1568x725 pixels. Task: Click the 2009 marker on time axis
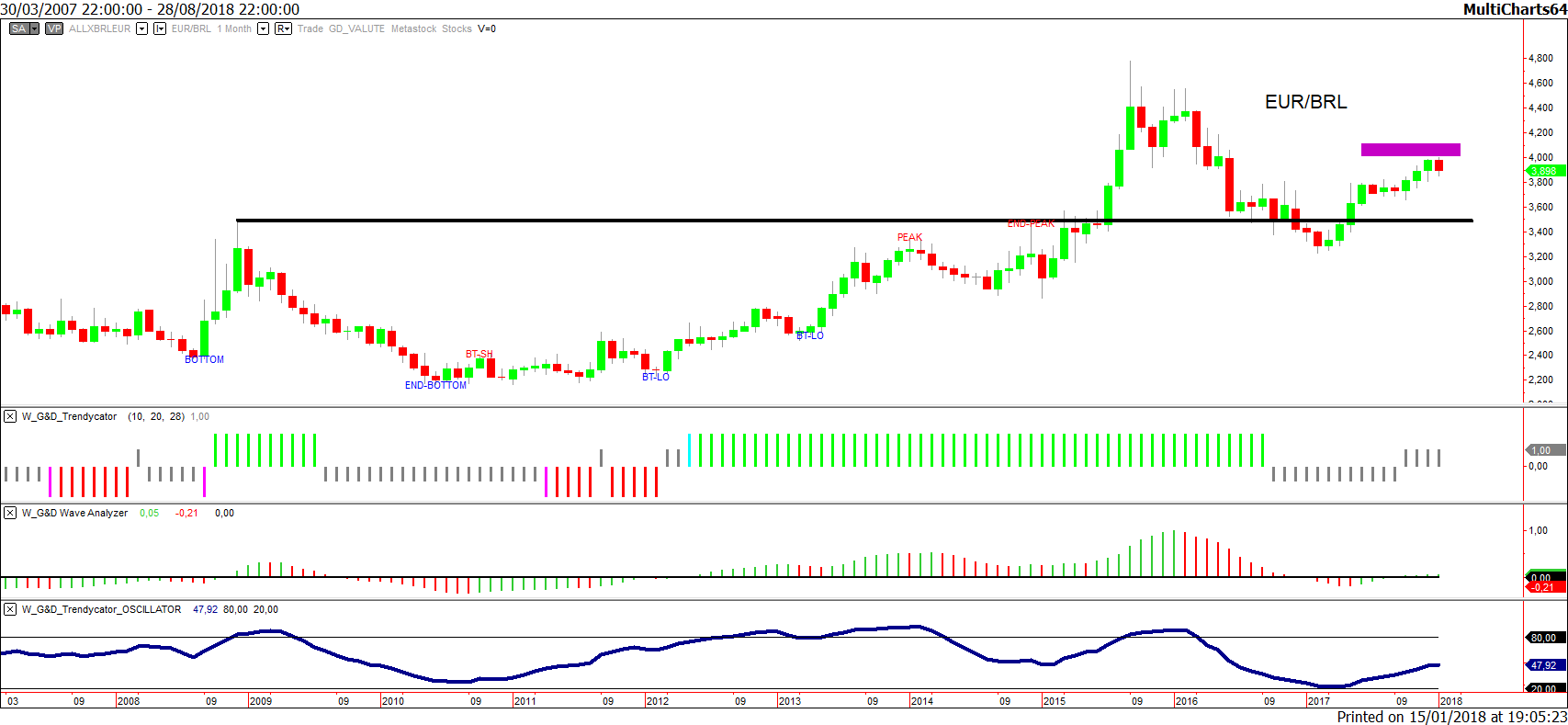tap(261, 701)
